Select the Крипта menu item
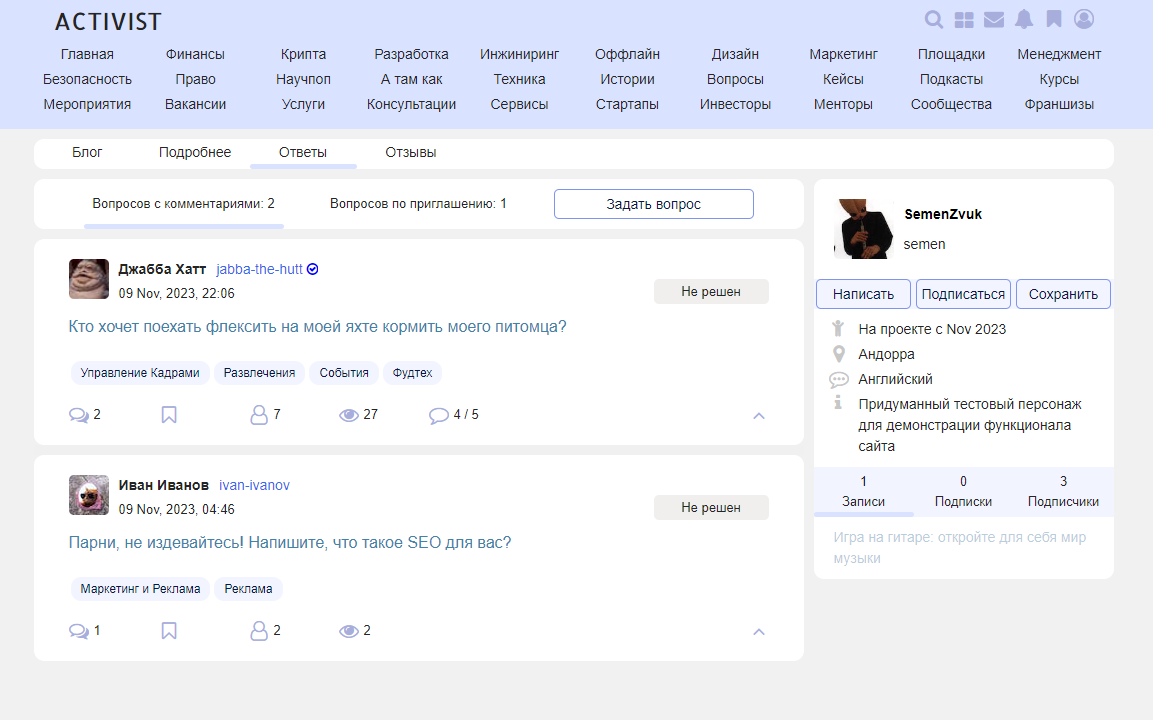The width and height of the screenshot is (1153, 720). [303, 54]
